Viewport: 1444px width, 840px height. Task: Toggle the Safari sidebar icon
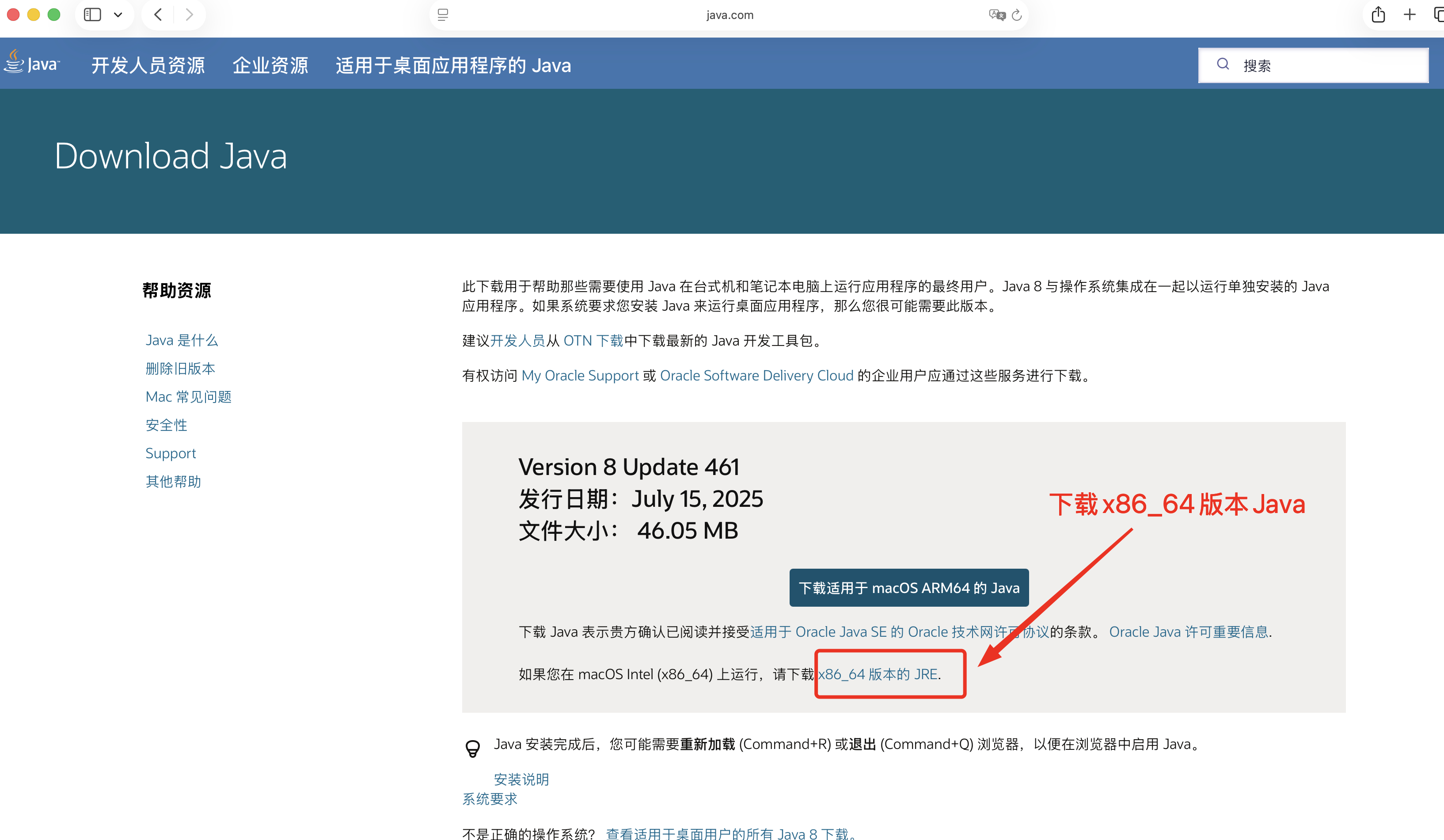pos(92,15)
